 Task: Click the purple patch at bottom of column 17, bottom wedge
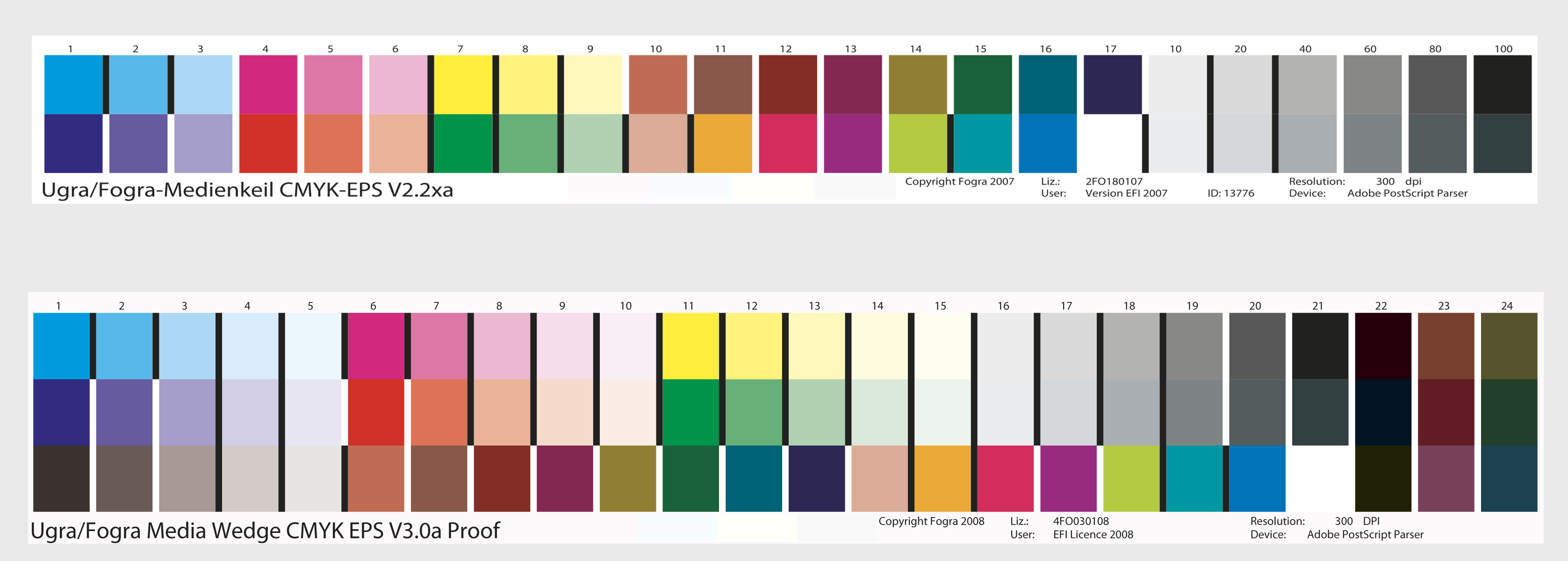1068,478
